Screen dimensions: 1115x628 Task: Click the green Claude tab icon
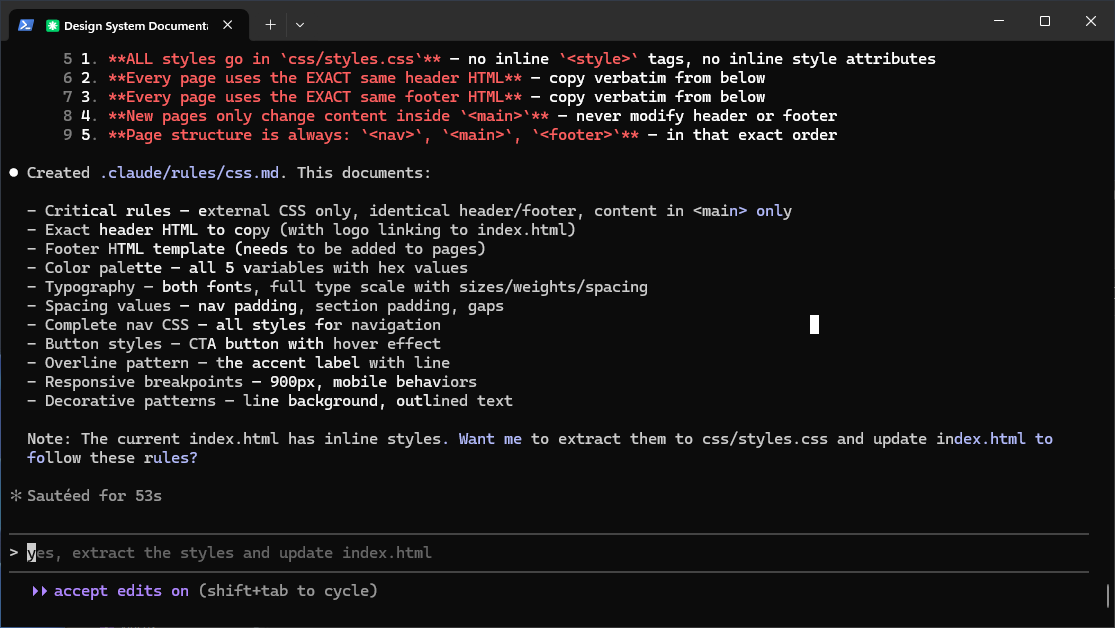pyautogui.click(x=53, y=26)
